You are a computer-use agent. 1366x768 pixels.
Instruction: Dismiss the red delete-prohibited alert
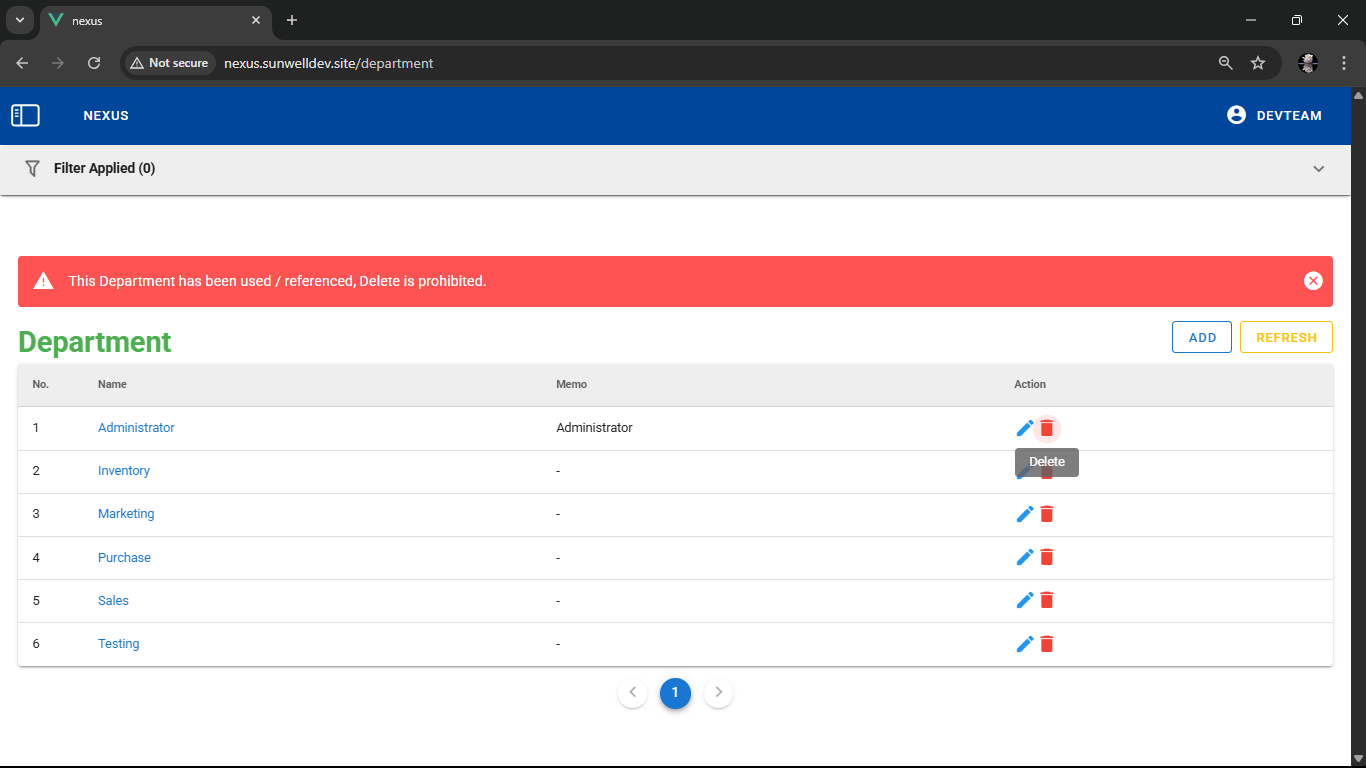(1313, 281)
